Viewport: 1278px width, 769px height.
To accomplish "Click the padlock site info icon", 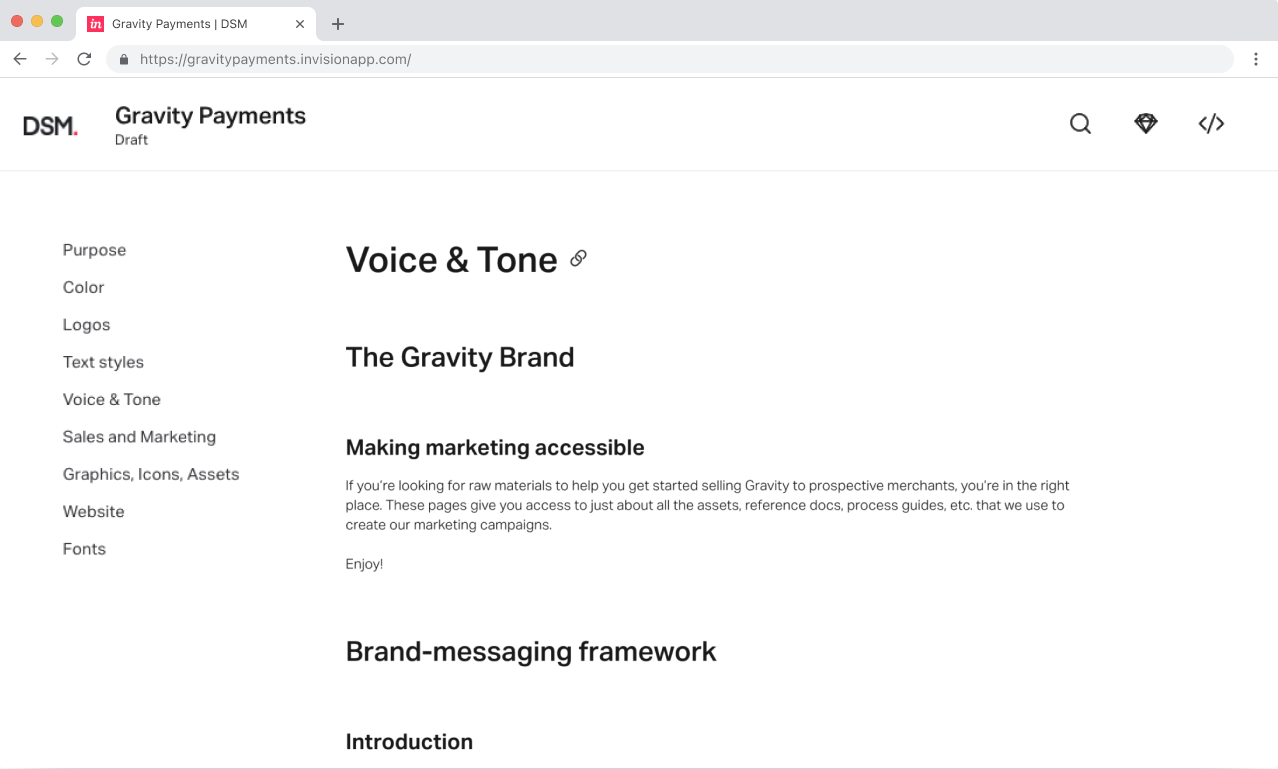I will [124, 60].
